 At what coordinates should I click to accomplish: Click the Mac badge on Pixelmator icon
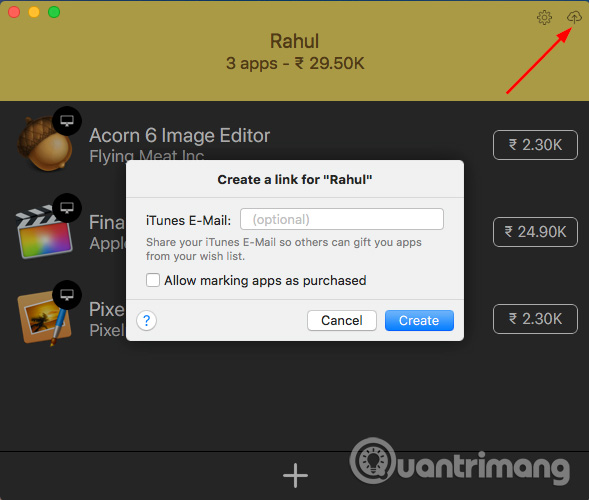67,295
